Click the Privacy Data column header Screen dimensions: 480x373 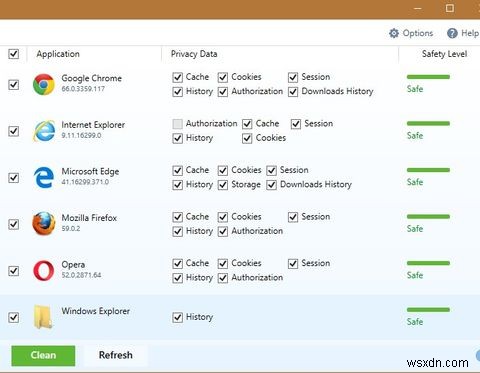coord(194,54)
